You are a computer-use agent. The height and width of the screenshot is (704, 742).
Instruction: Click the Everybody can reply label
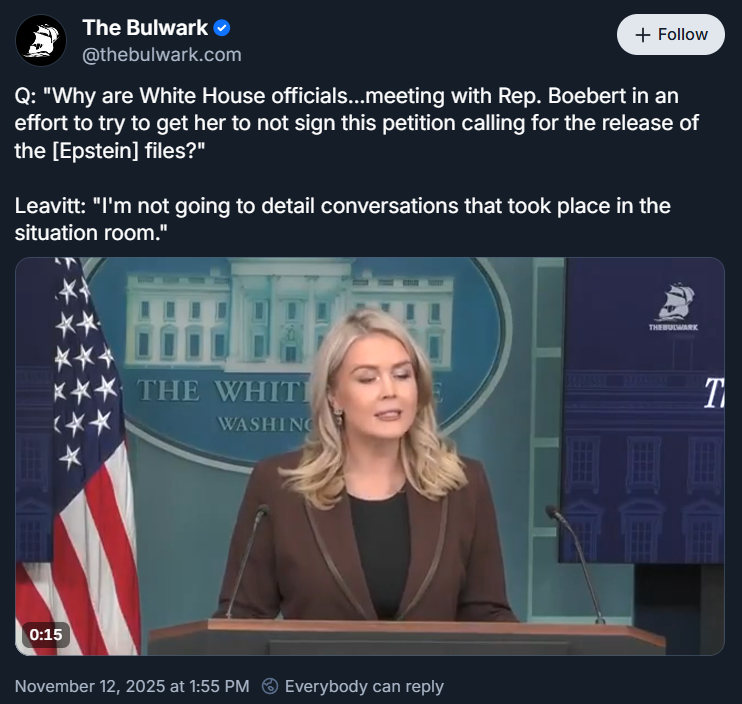pos(364,686)
